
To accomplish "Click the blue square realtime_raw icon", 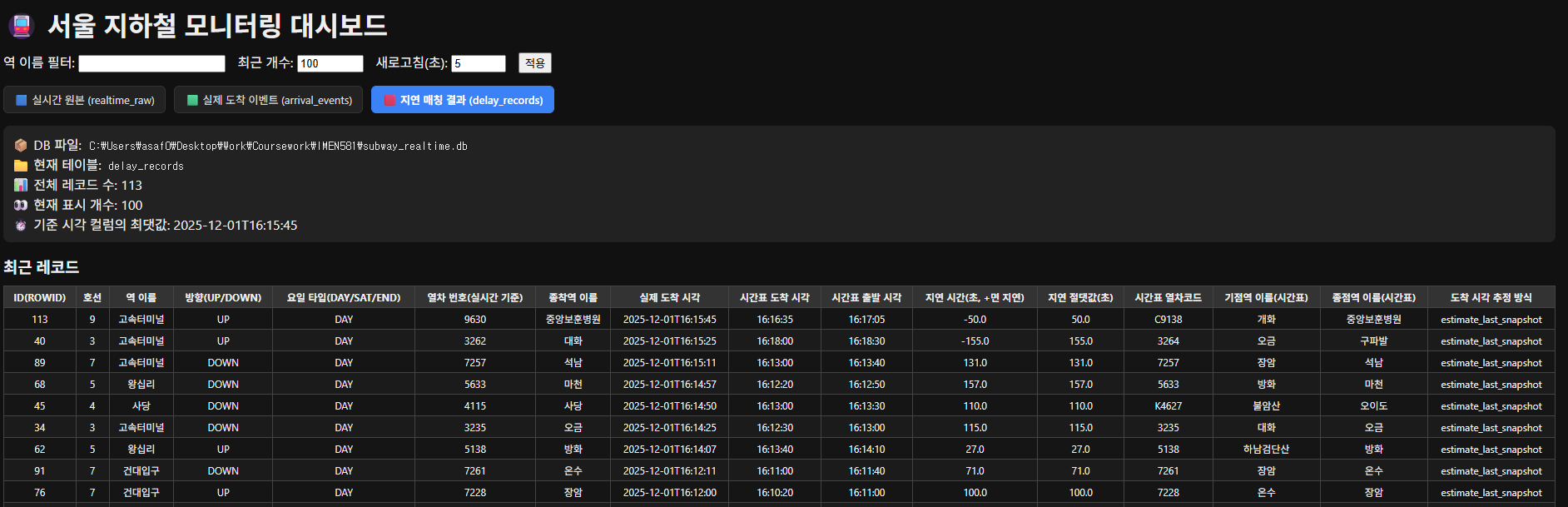I will [x=22, y=100].
